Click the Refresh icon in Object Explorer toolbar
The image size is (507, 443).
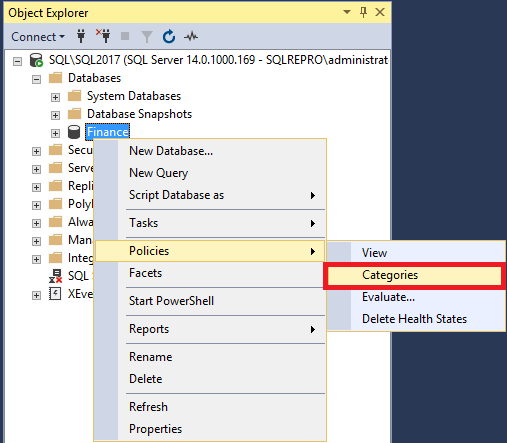tap(169, 36)
